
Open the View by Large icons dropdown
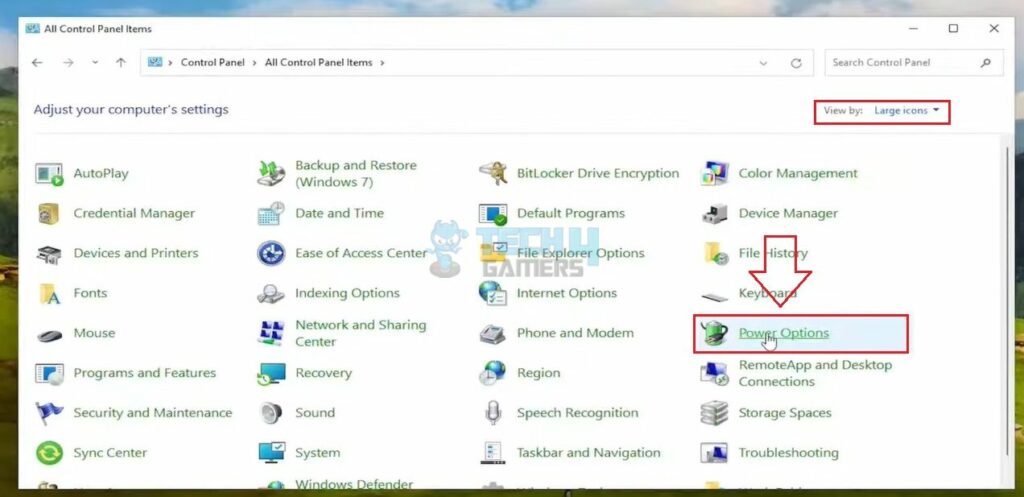pyautogui.click(x=906, y=110)
